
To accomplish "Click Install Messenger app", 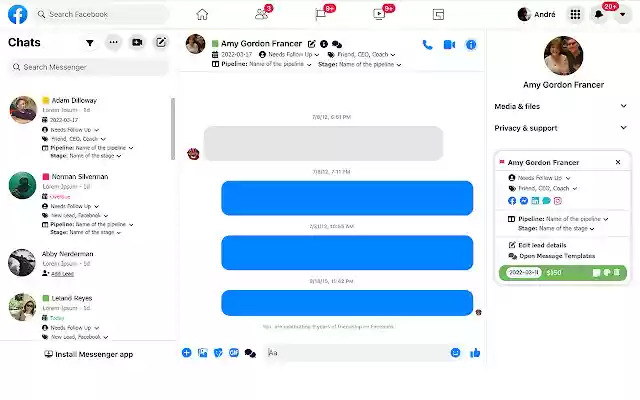I will [89, 354].
